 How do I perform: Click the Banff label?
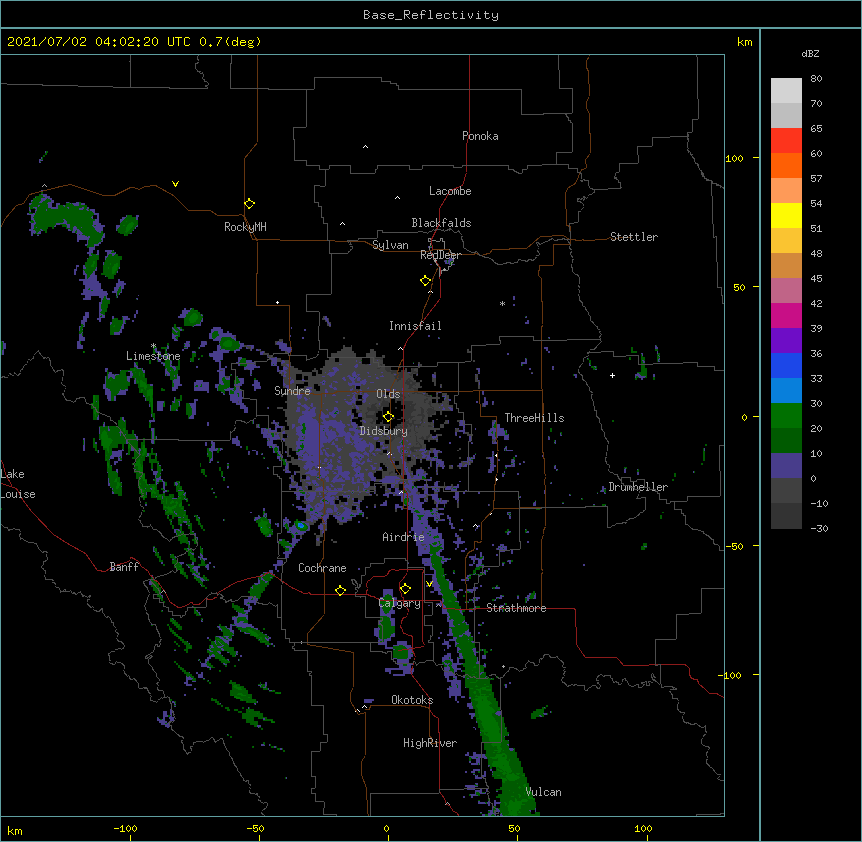click(x=124, y=567)
